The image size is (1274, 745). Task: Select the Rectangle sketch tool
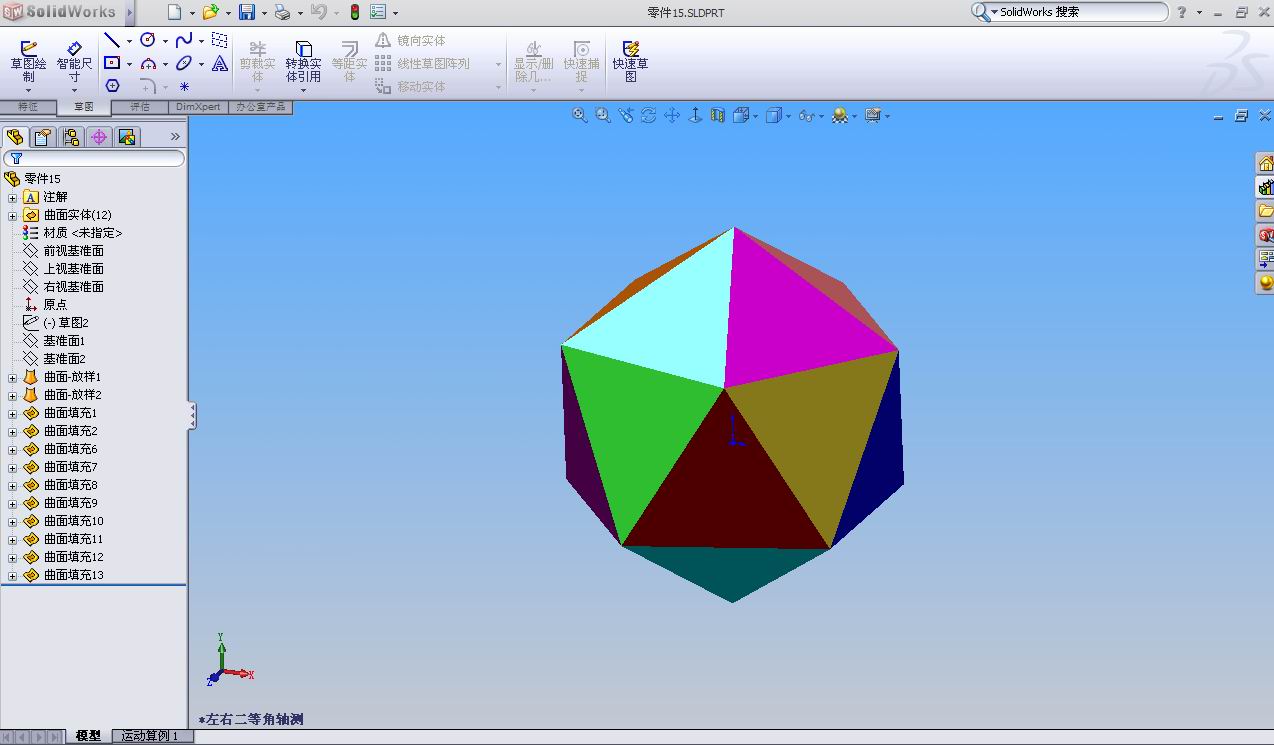click(112, 63)
